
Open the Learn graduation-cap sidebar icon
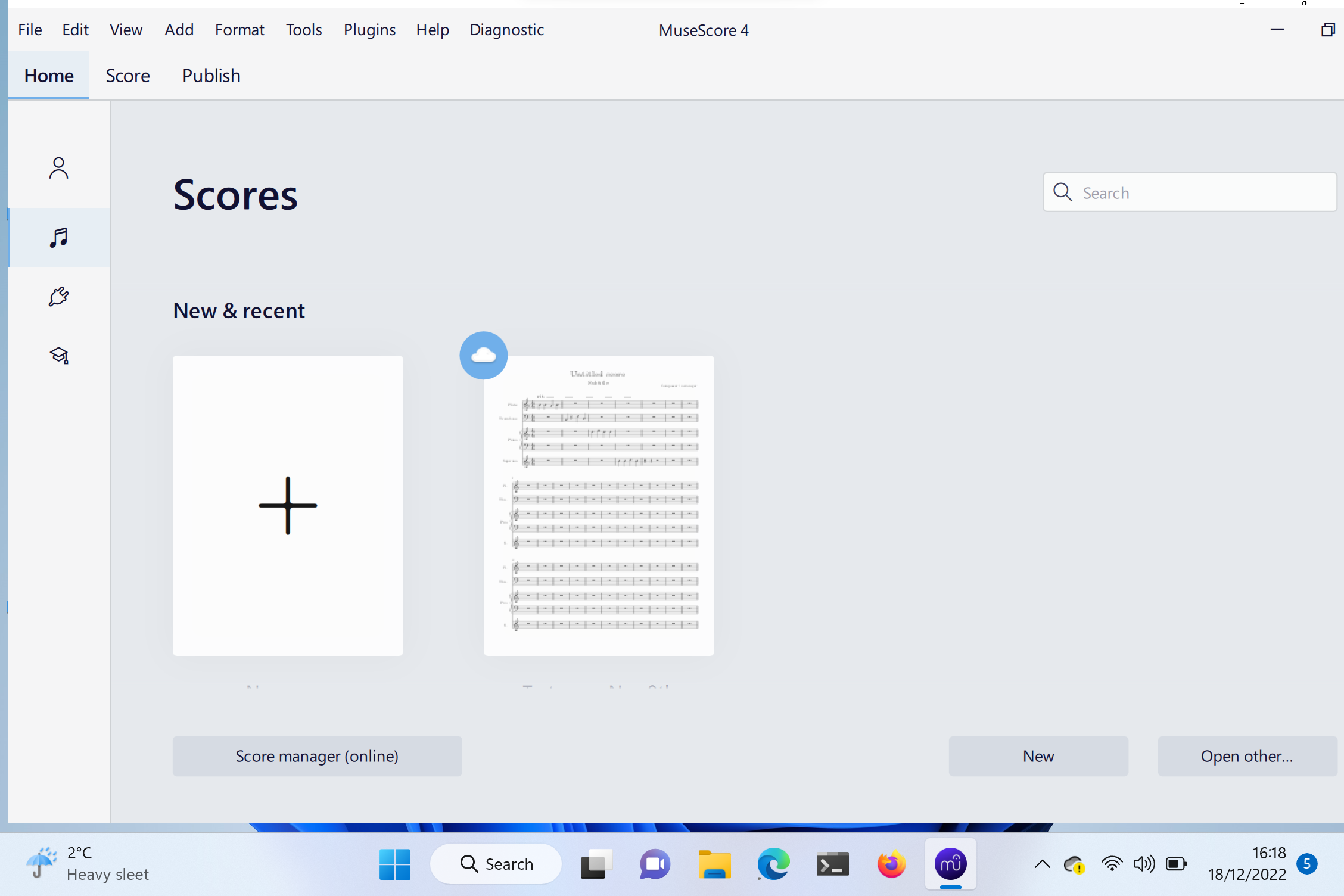pyautogui.click(x=58, y=355)
